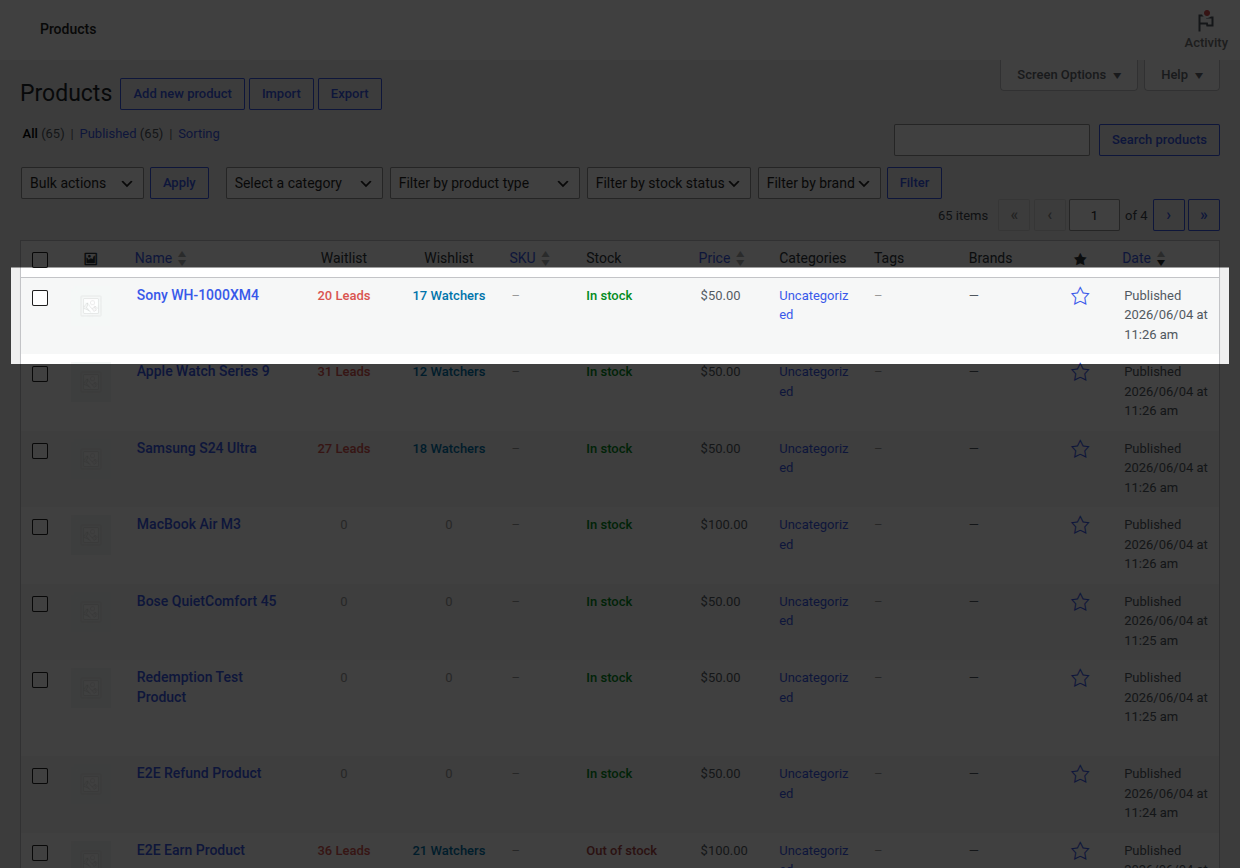The height and width of the screenshot is (868, 1240).
Task: Show All products view
Action: (x=43, y=134)
